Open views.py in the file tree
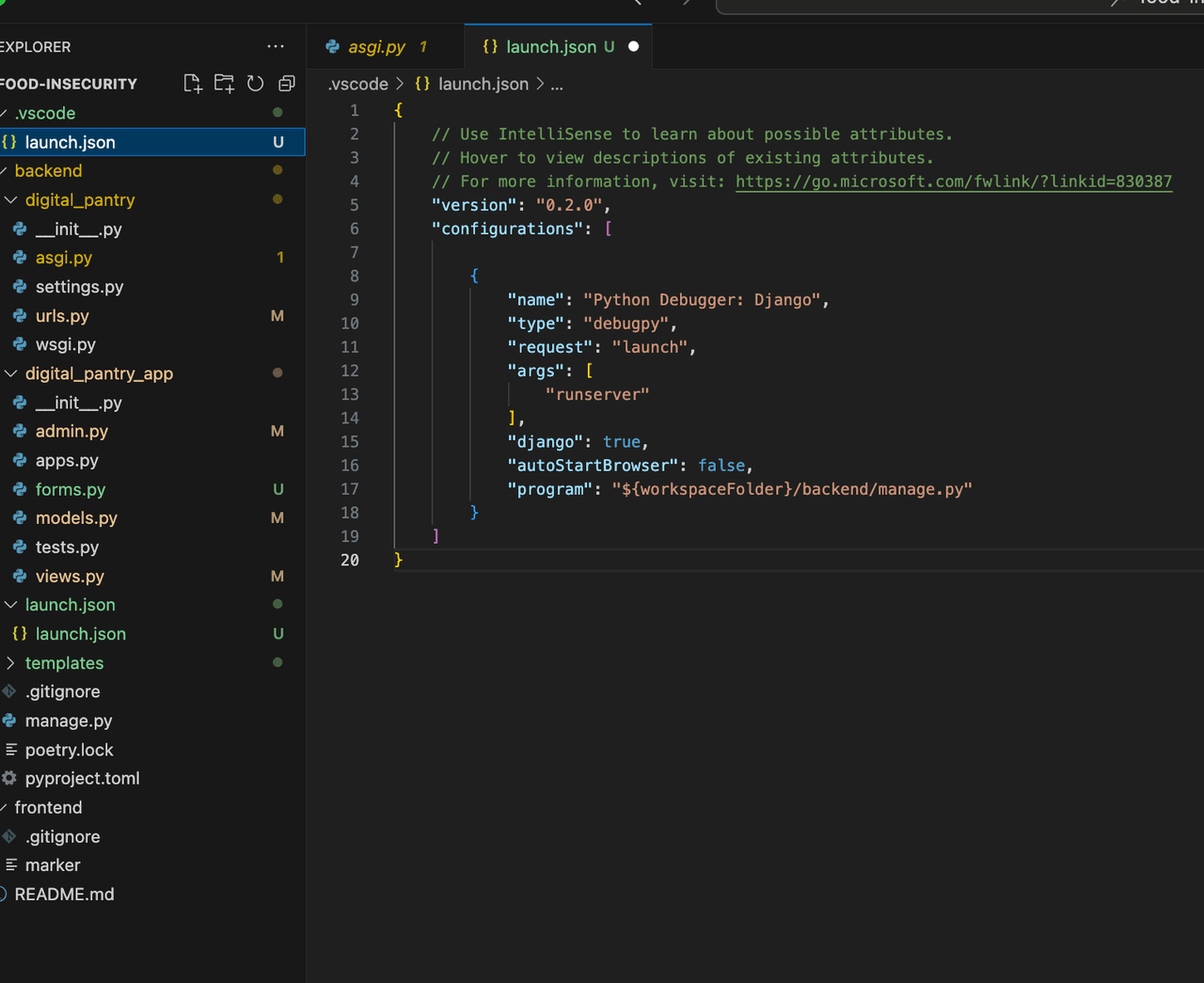 coord(70,576)
